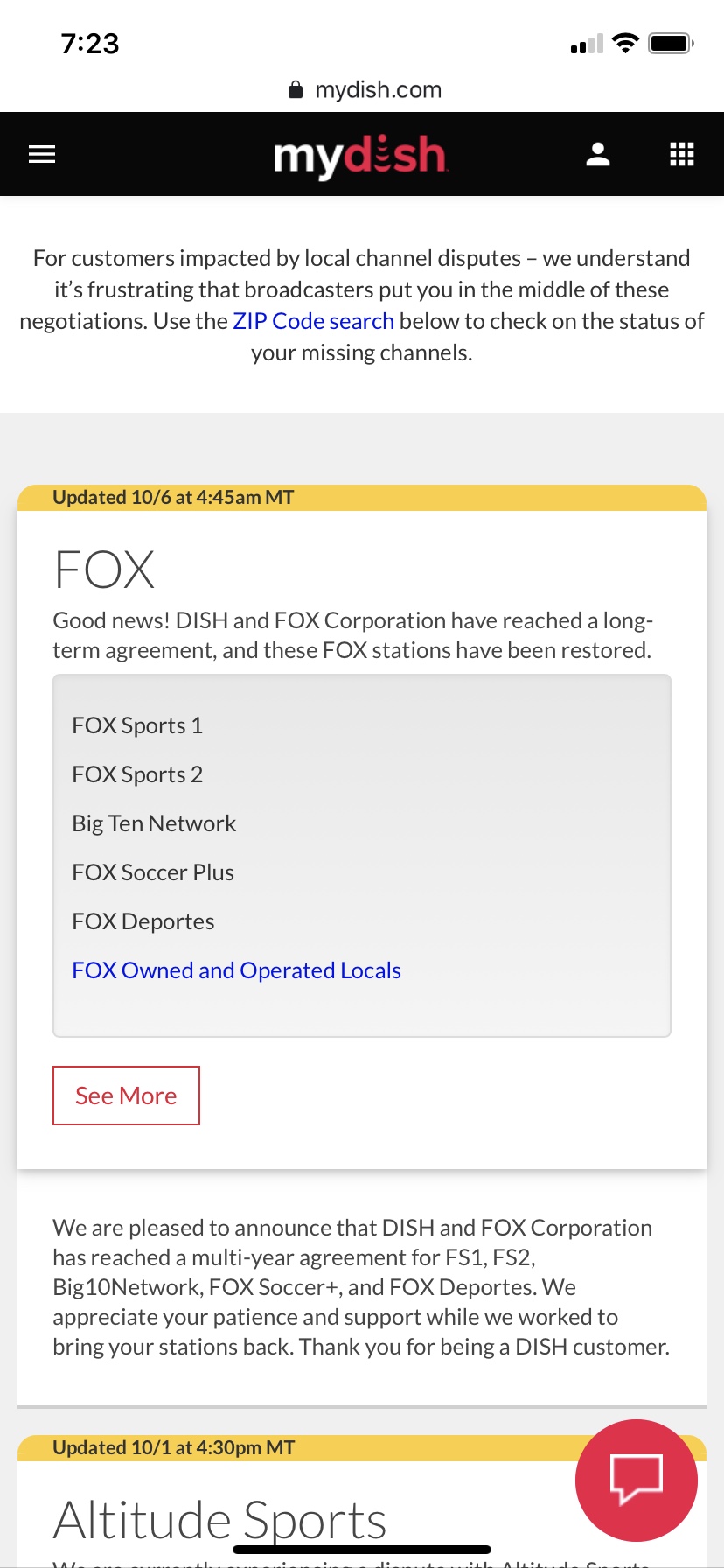Image resolution: width=724 pixels, height=1568 pixels.
Task: Select FOX Soccer Plus list entry
Action: (153, 872)
